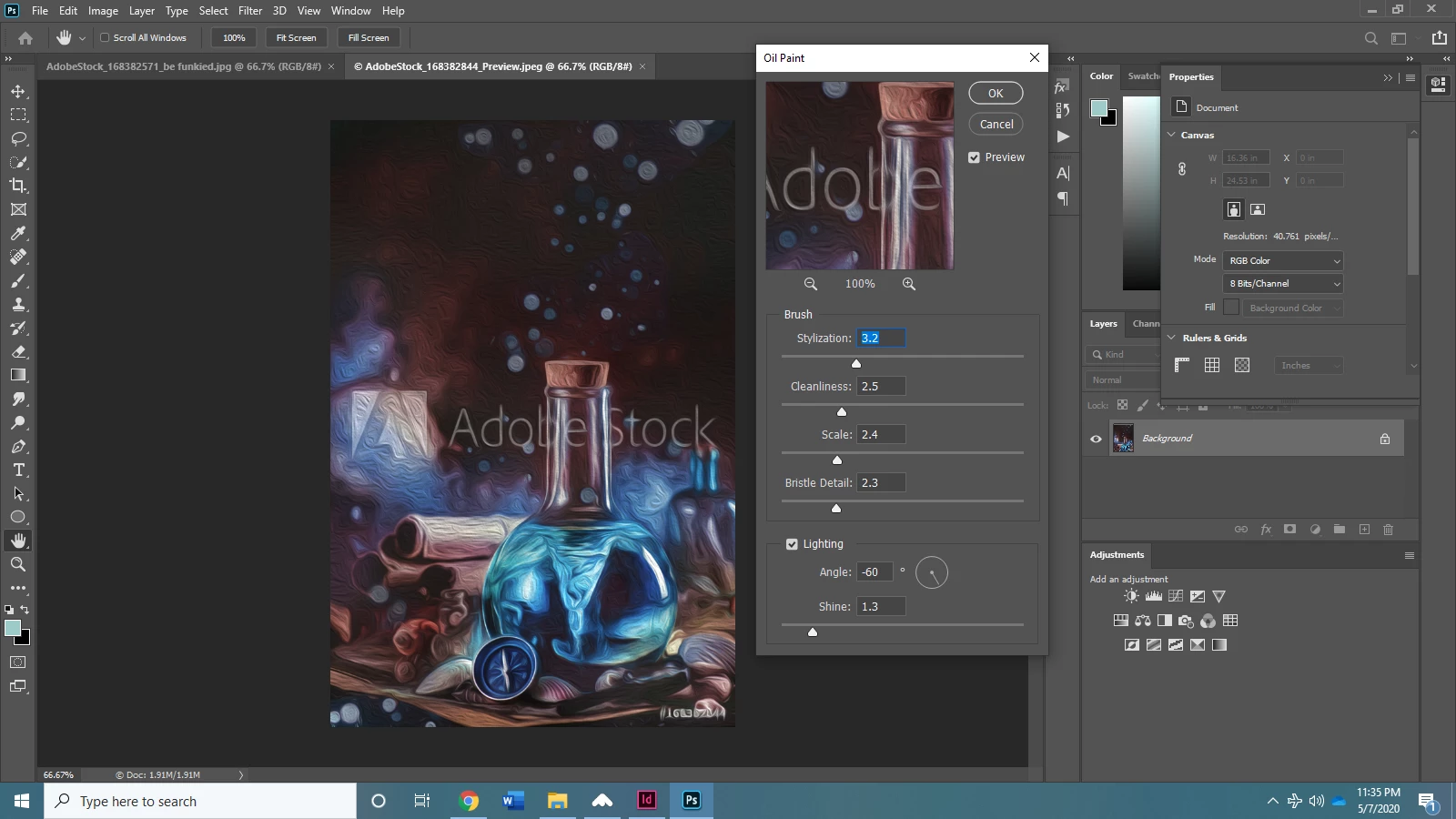Screen dimensions: 1456x819
Task: Select the Lasso tool
Action: tap(18, 138)
